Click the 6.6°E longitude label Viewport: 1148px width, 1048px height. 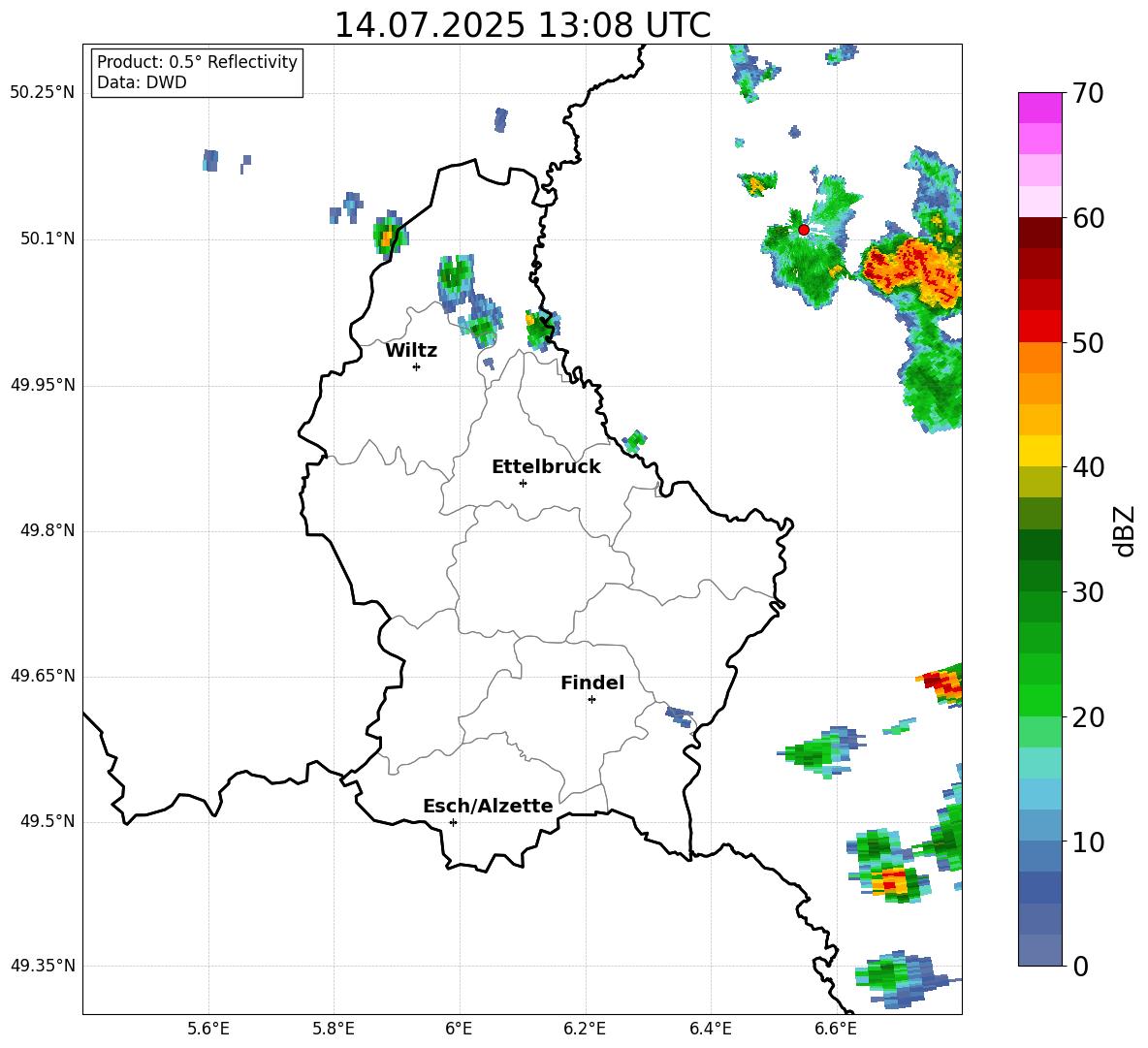pos(836,1029)
